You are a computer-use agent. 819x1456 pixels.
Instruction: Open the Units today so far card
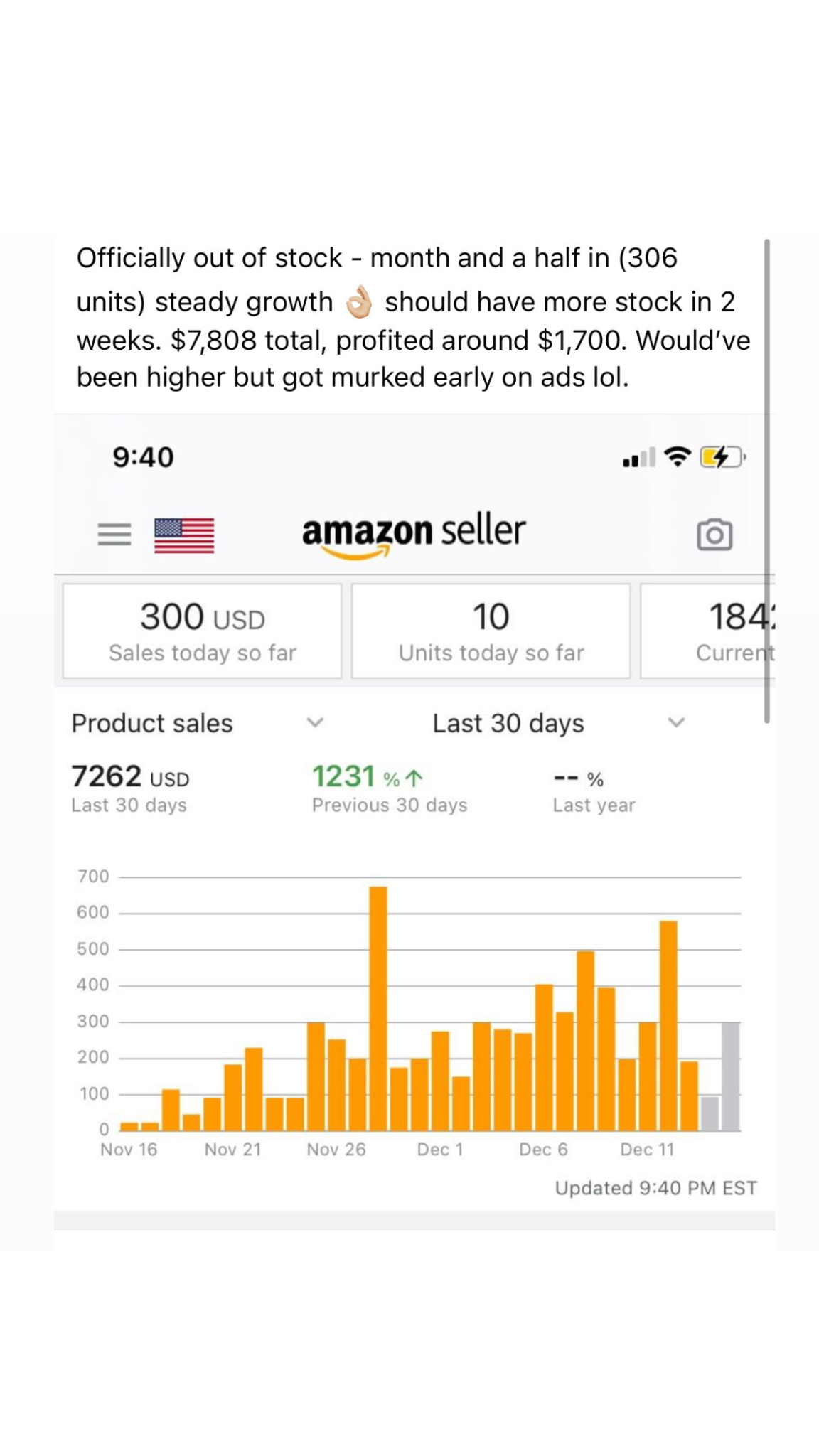pyautogui.click(x=491, y=631)
